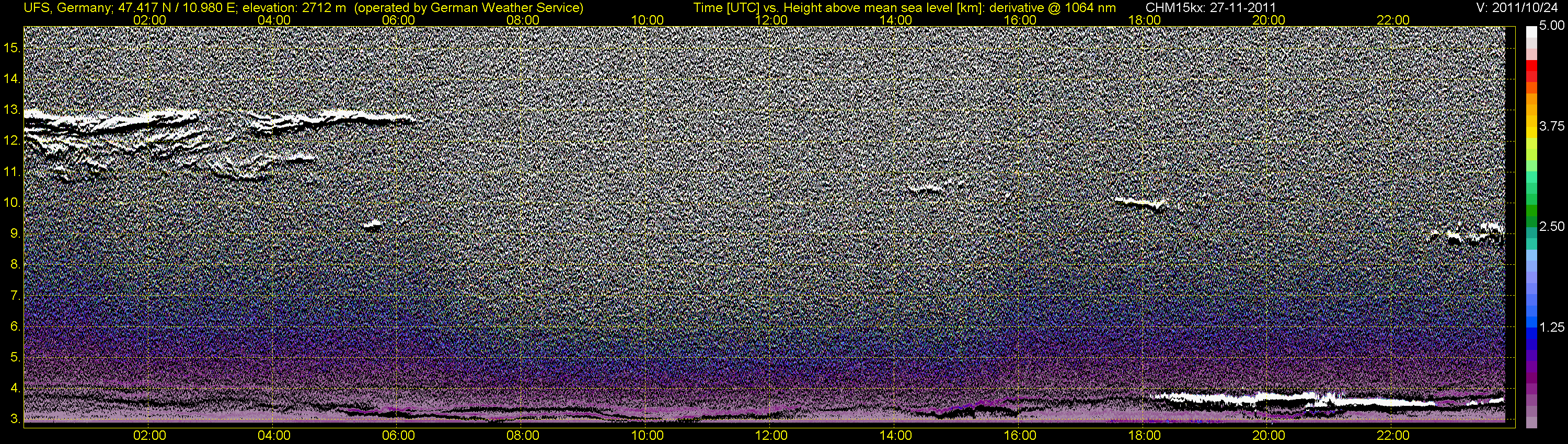Screen dimensions: 1568x444
Task: Click the 18:00 label on the top time axis
Action: point(1144,20)
